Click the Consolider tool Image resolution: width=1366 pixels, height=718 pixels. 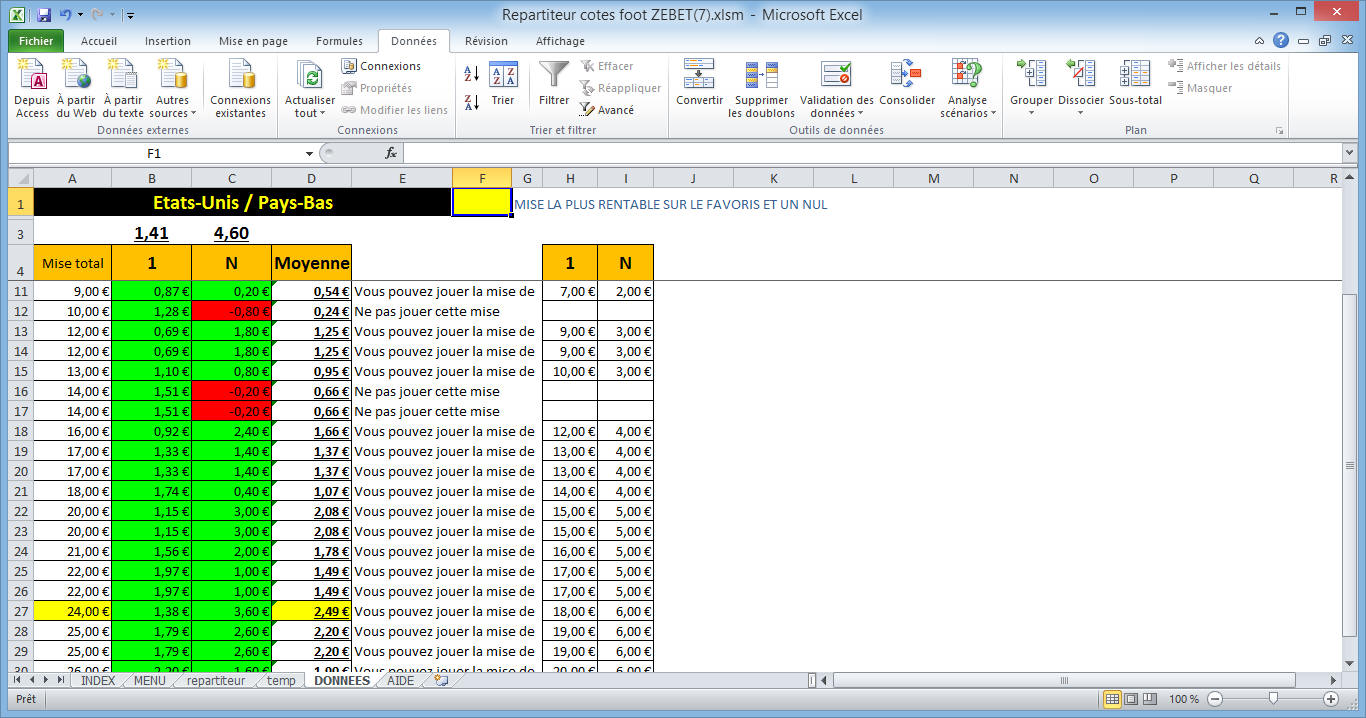(x=907, y=85)
